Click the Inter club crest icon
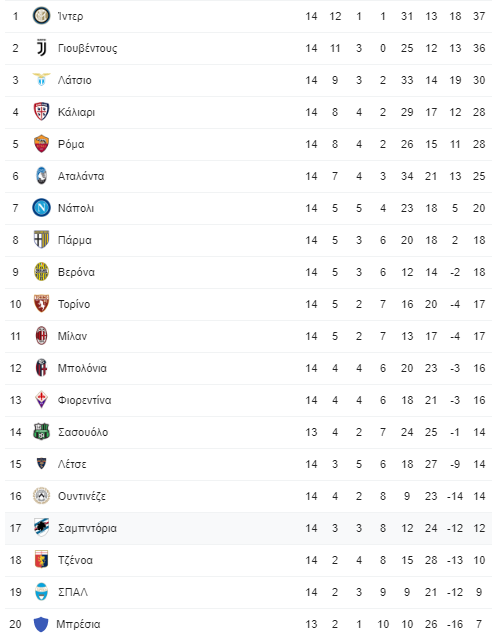 (x=41, y=16)
